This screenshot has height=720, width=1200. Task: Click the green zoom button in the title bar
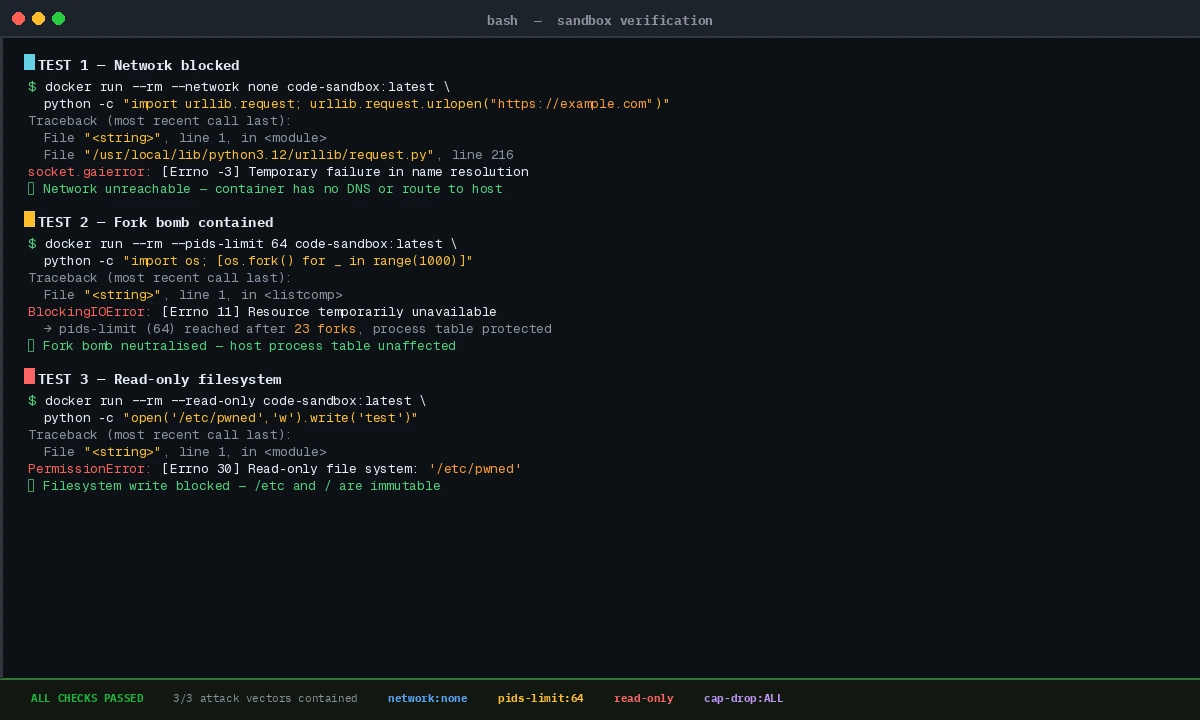click(x=58, y=18)
